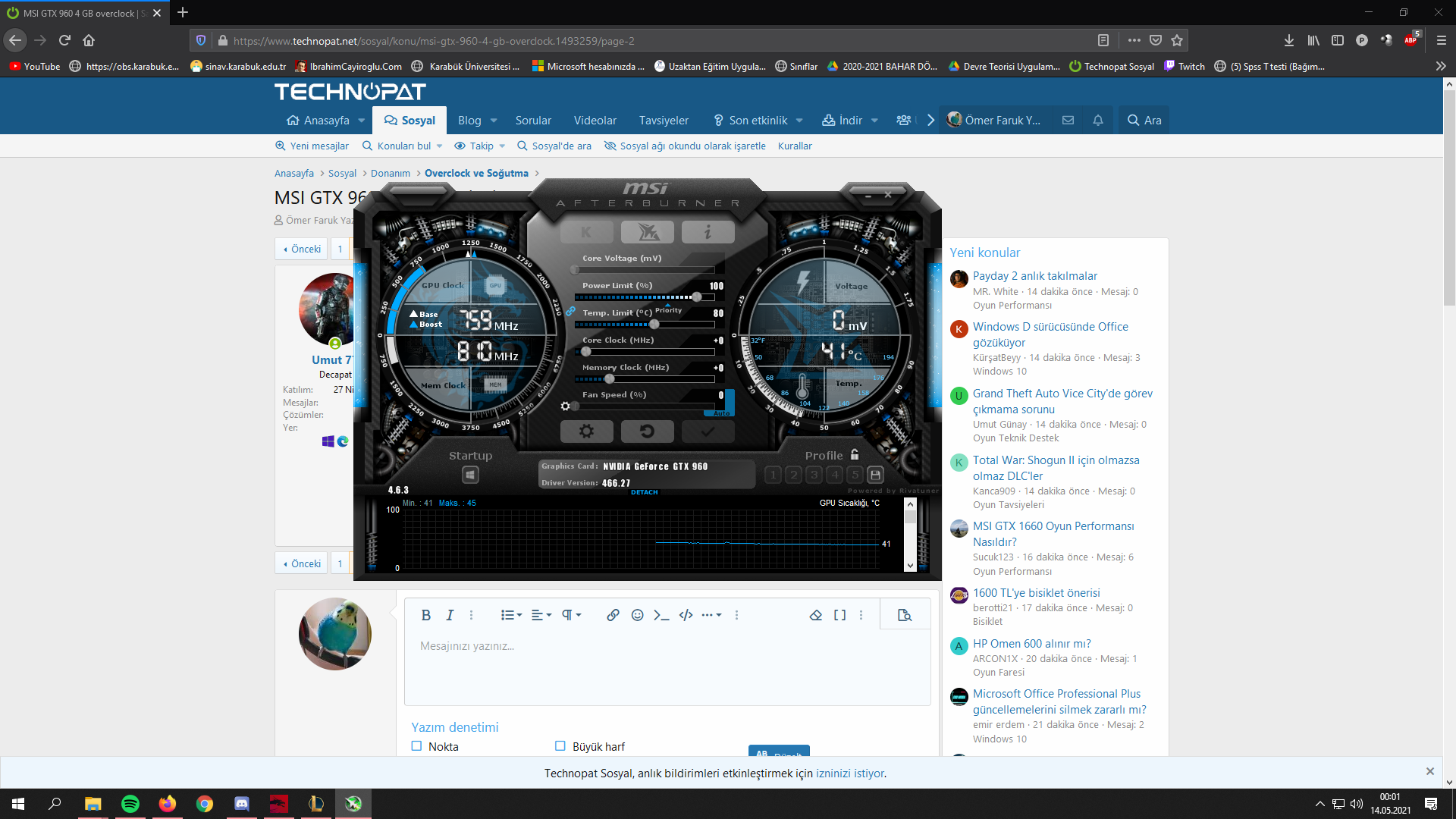Open fan speed settings gear icon

565,406
